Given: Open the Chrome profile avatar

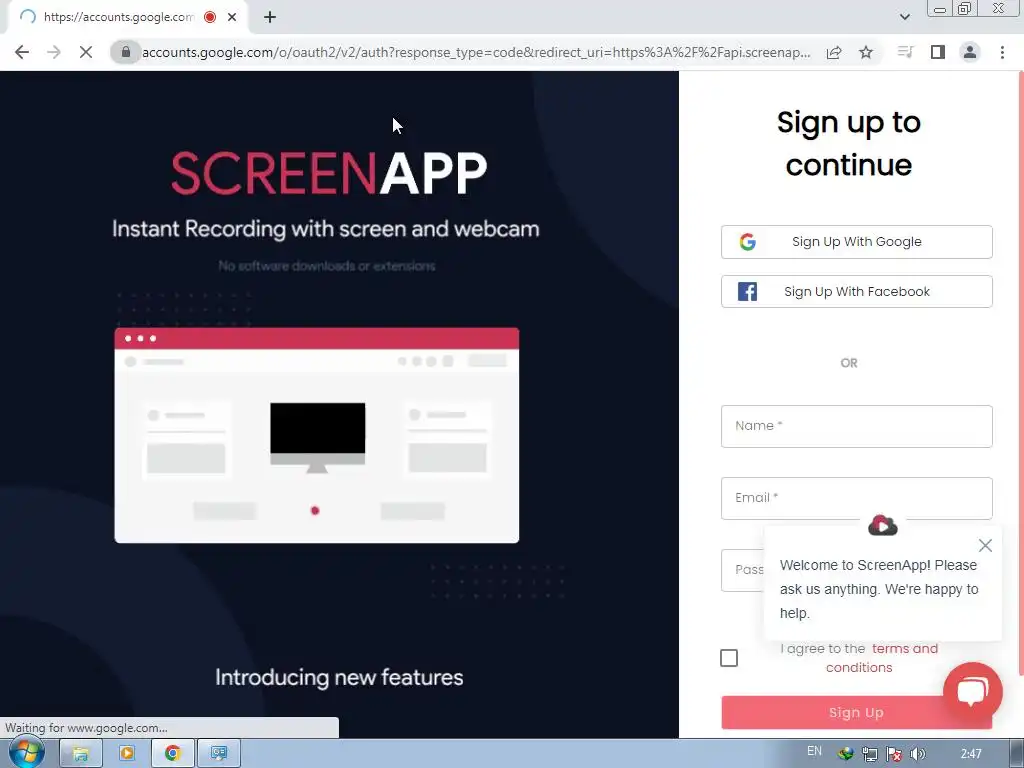Looking at the screenshot, I should pos(970,52).
